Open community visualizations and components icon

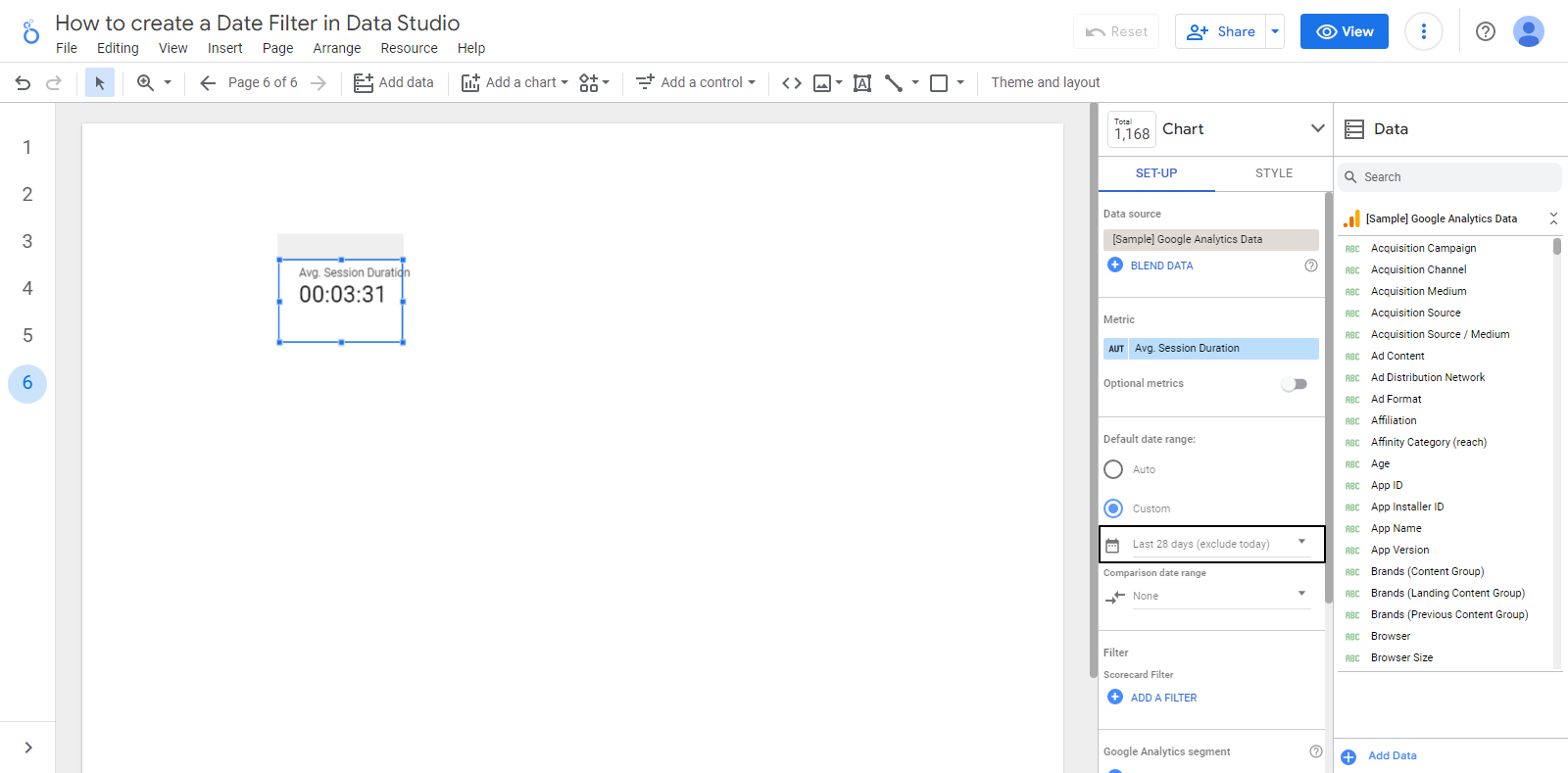589,83
